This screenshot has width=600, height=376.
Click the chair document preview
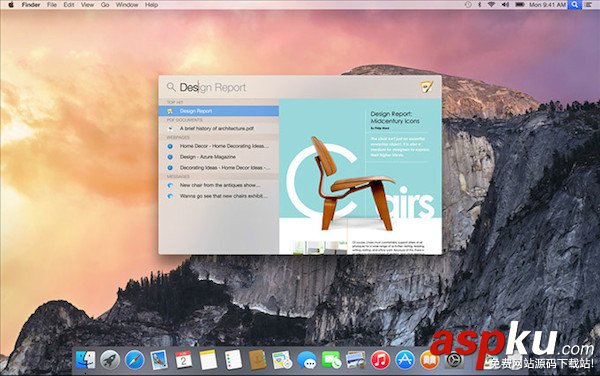(360, 176)
